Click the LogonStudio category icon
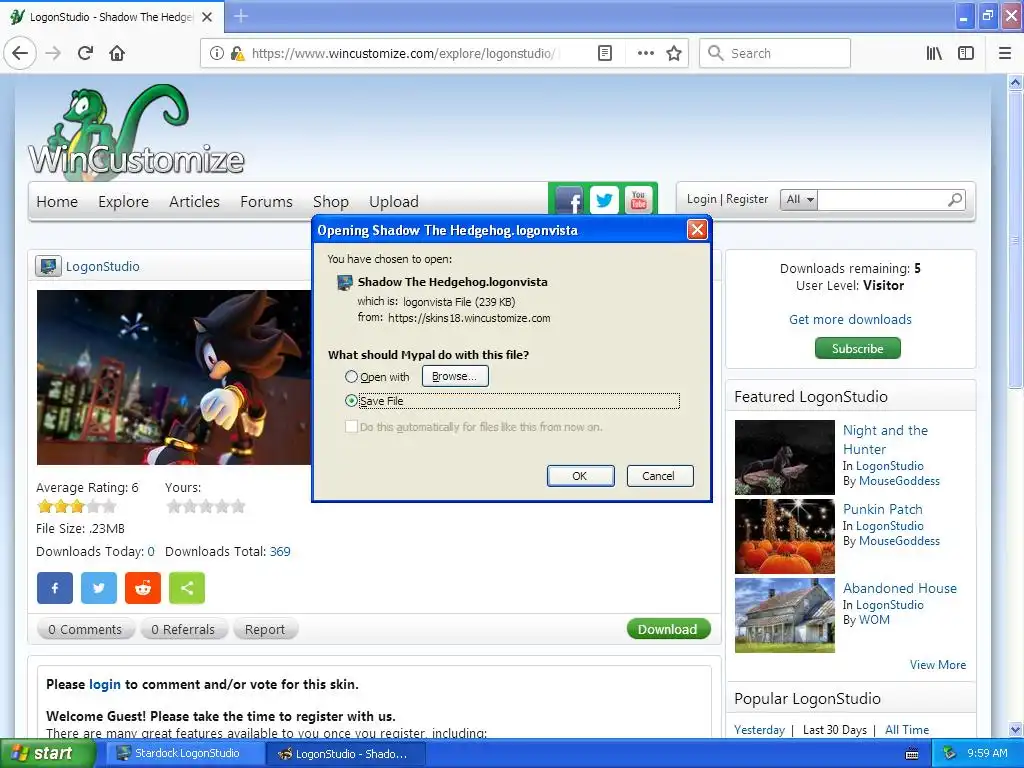Viewport: 1024px width, 768px height. click(48, 266)
